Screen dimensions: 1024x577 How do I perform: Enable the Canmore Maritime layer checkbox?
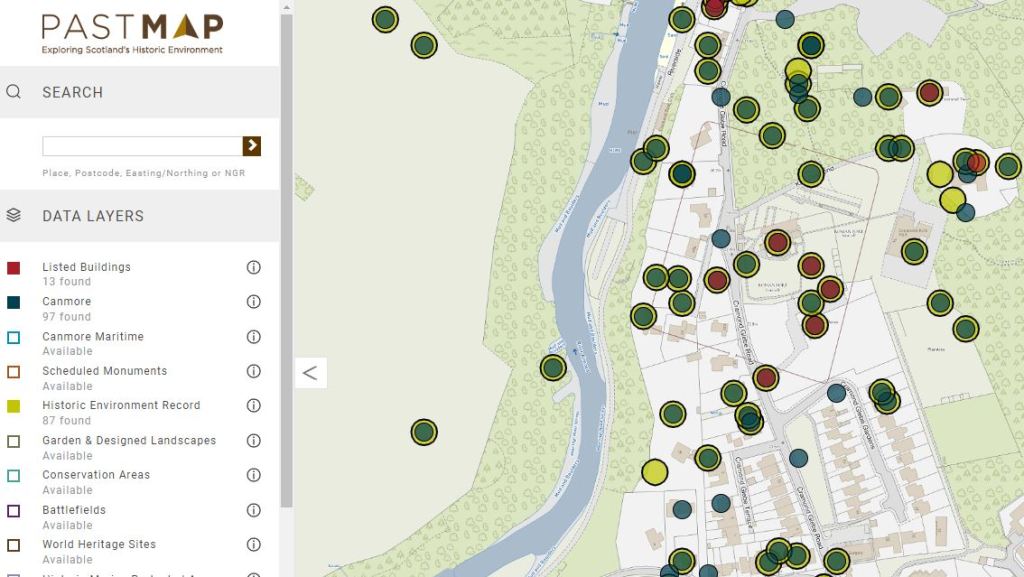coord(14,337)
